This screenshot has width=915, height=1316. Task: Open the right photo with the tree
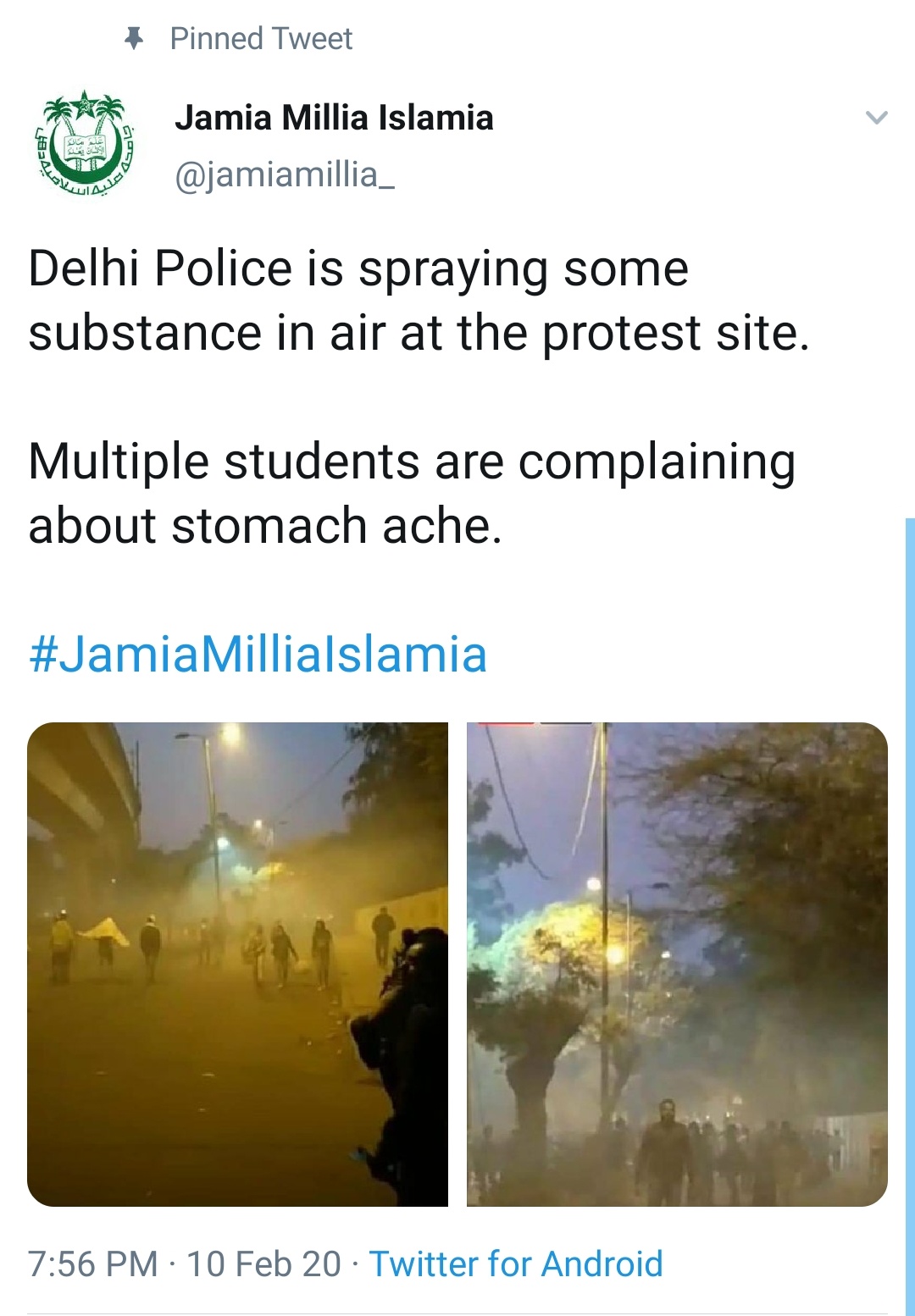pyautogui.click(x=677, y=964)
